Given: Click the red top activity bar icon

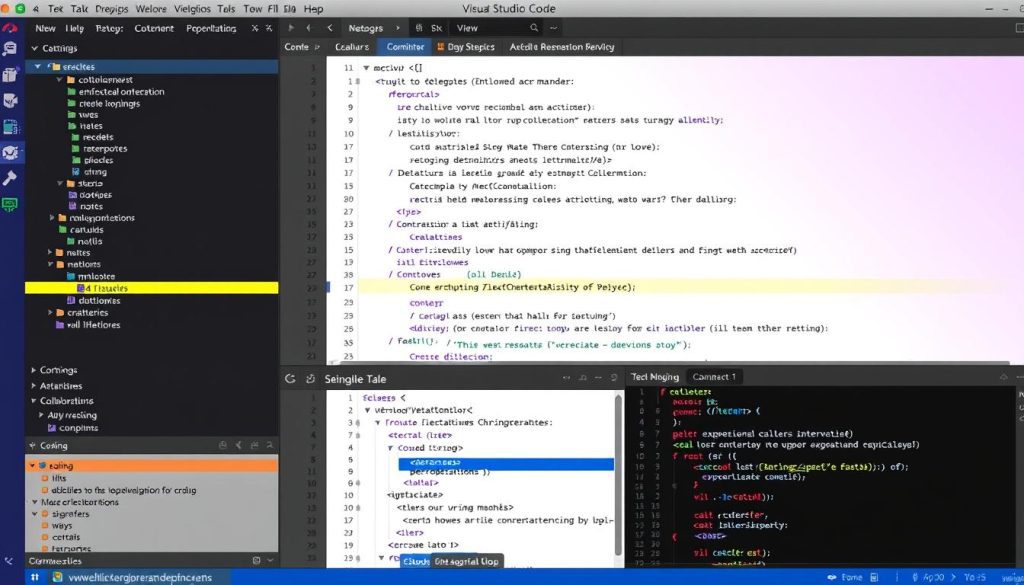Looking at the screenshot, I should pyautogui.click(x=10, y=29).
